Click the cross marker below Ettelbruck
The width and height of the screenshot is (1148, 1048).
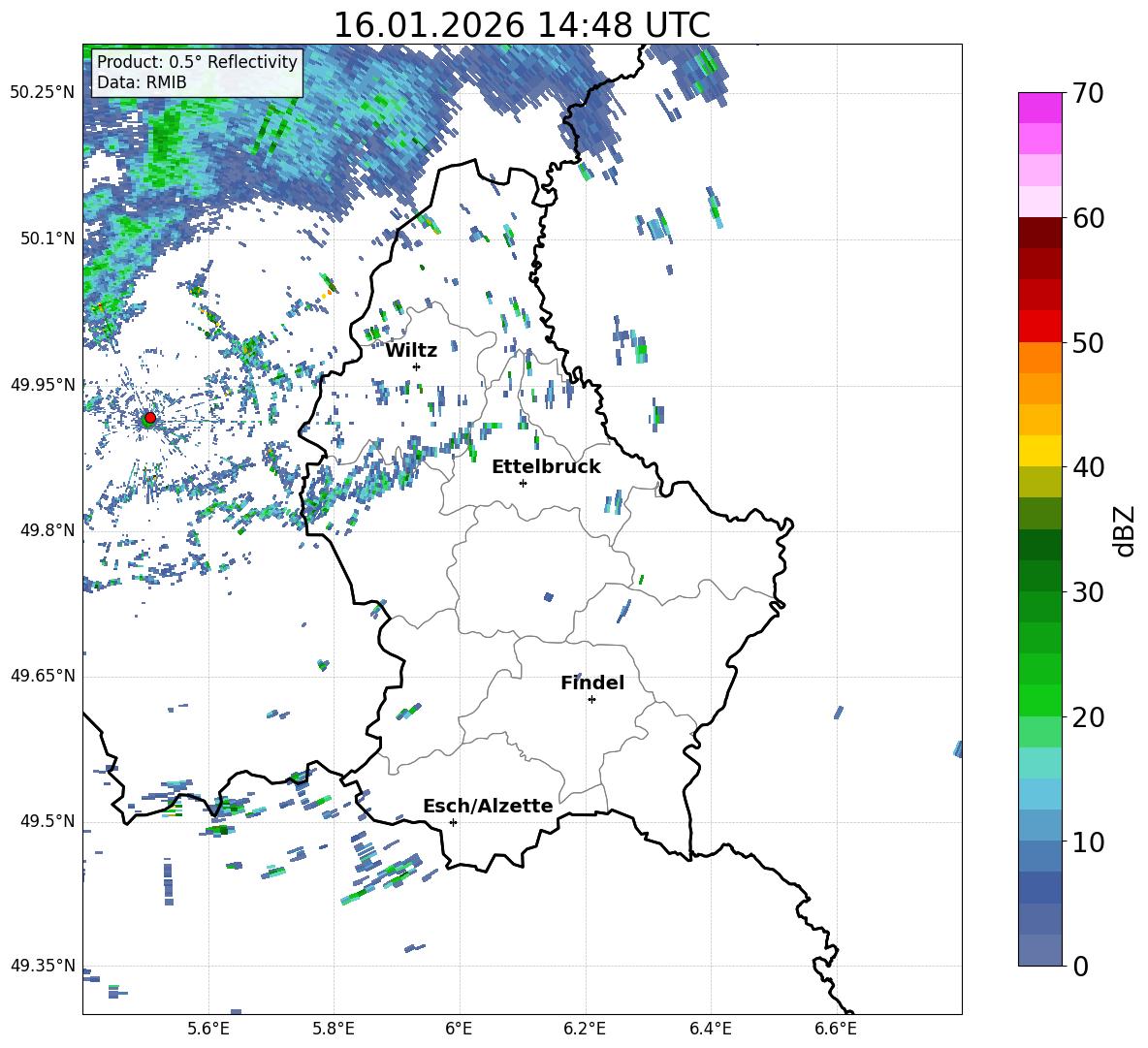tap(523, 483)
